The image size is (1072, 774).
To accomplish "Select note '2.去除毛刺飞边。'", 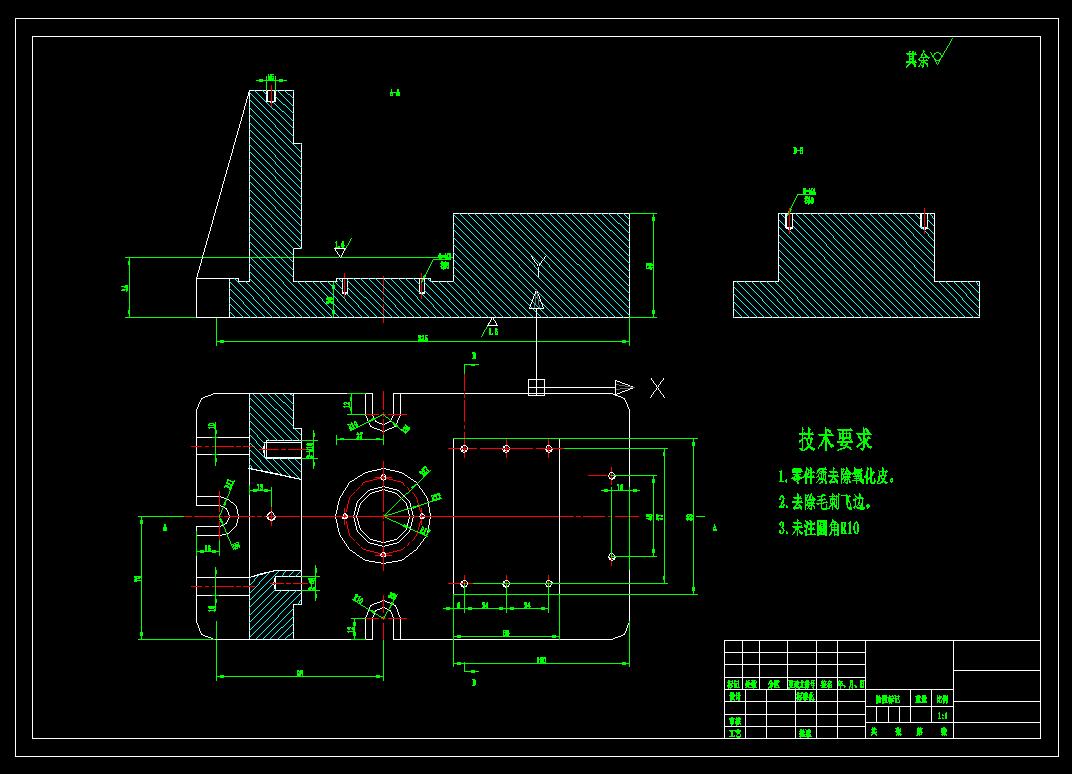I will point(825,502).
